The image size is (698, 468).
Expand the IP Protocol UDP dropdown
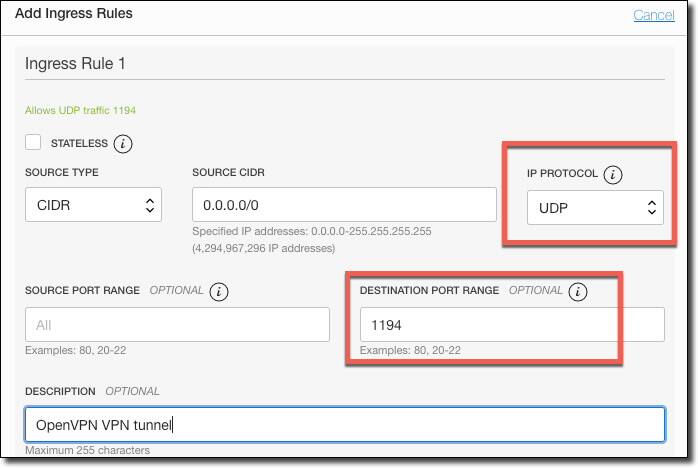click(x=595, y=207)
